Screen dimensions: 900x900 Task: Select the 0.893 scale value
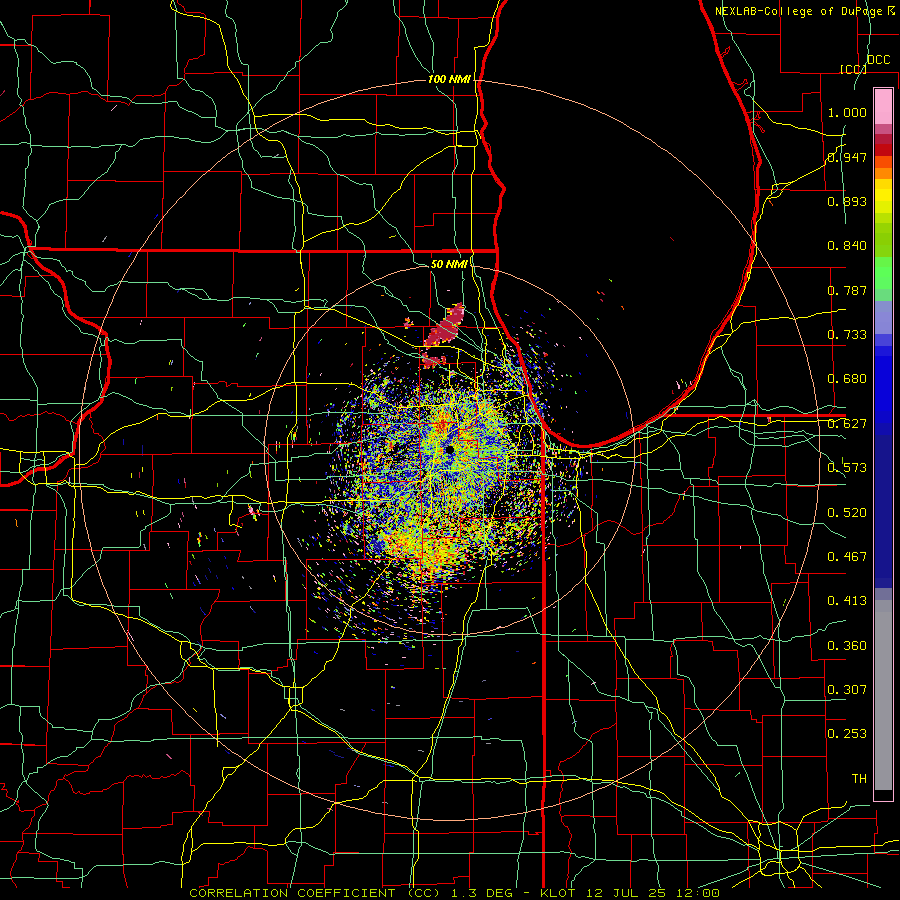click(x=847, y=201)
